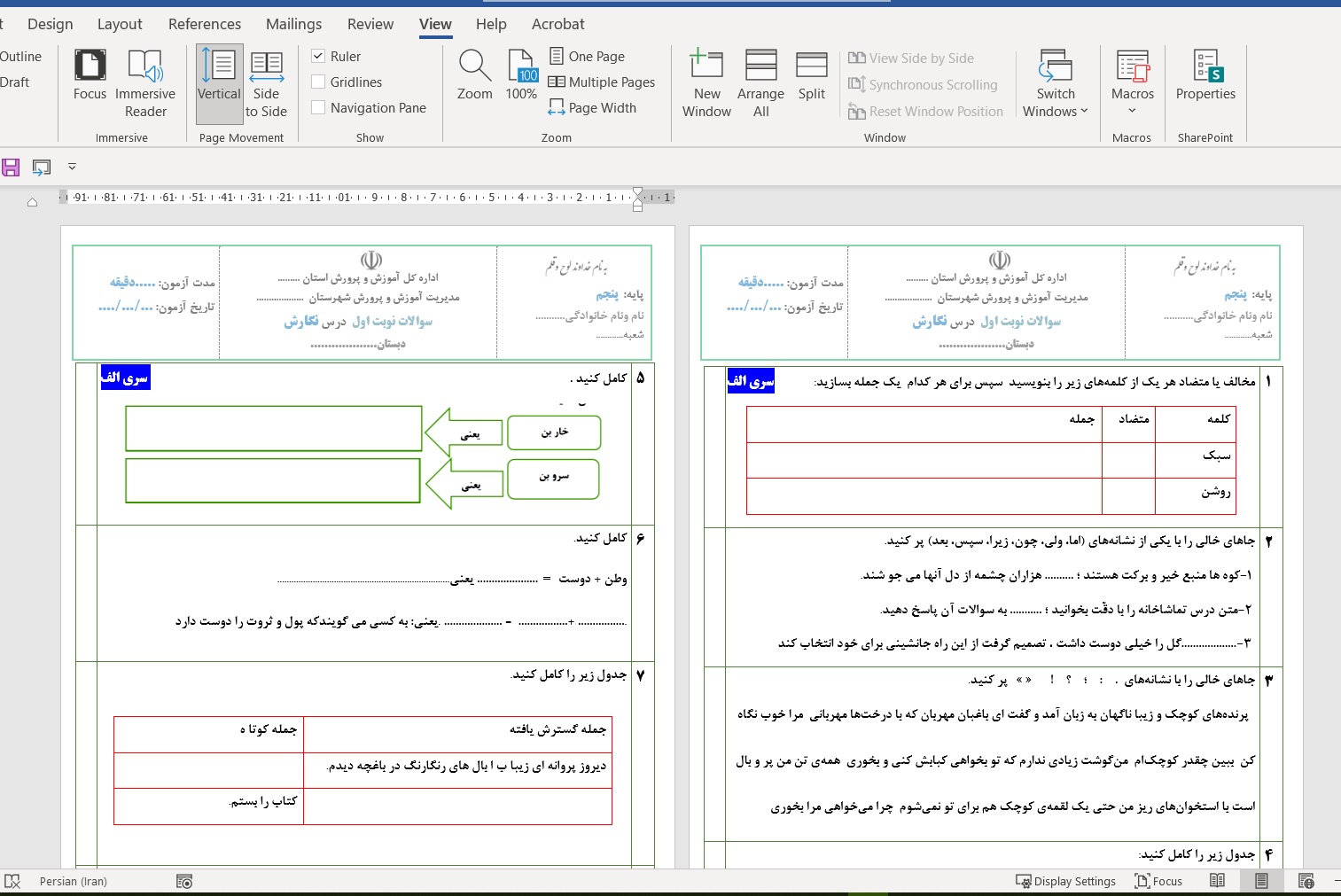Disable the Ruler

(318, 56)
